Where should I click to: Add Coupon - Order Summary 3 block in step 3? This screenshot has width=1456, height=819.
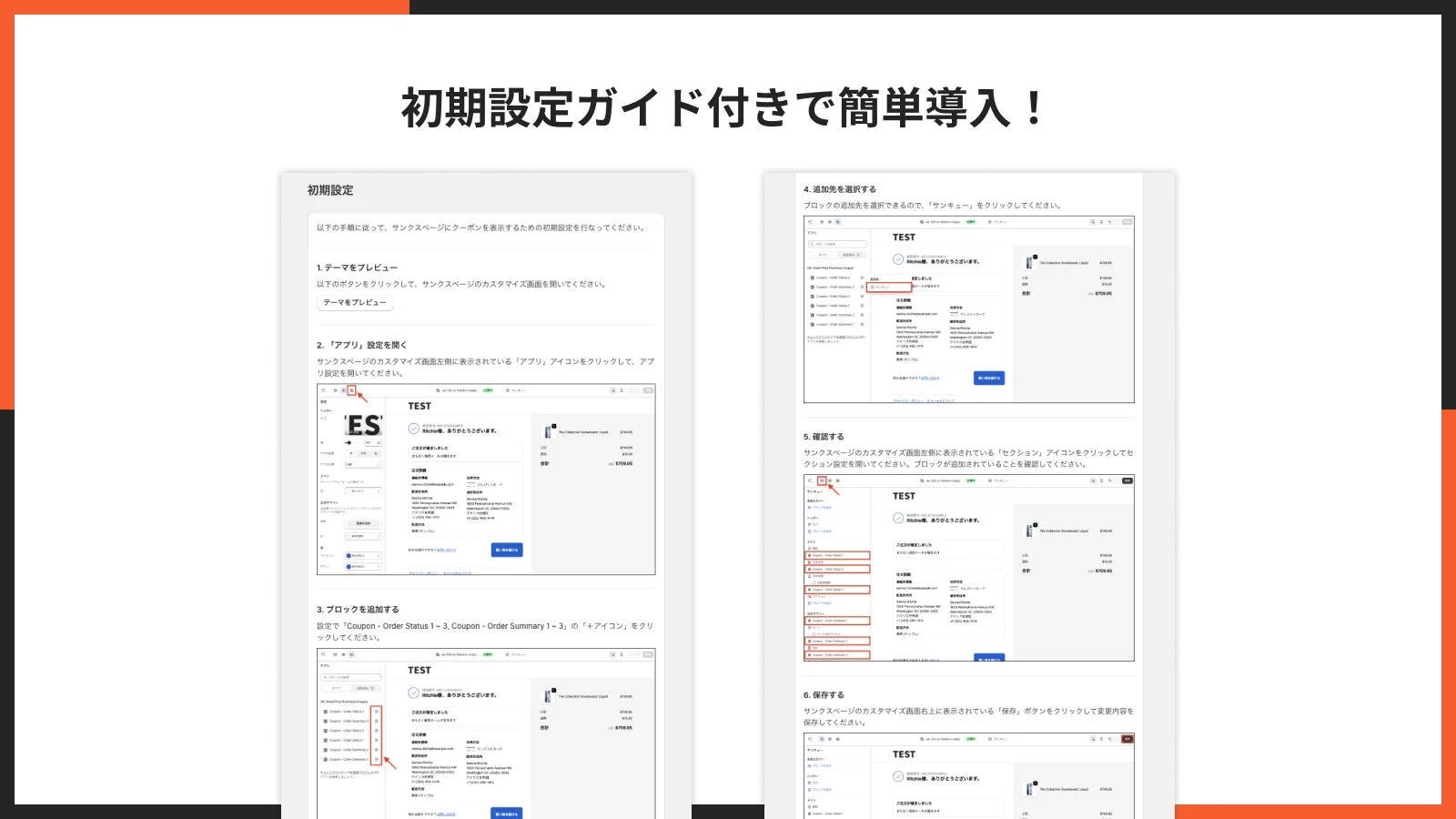[377, 722]
